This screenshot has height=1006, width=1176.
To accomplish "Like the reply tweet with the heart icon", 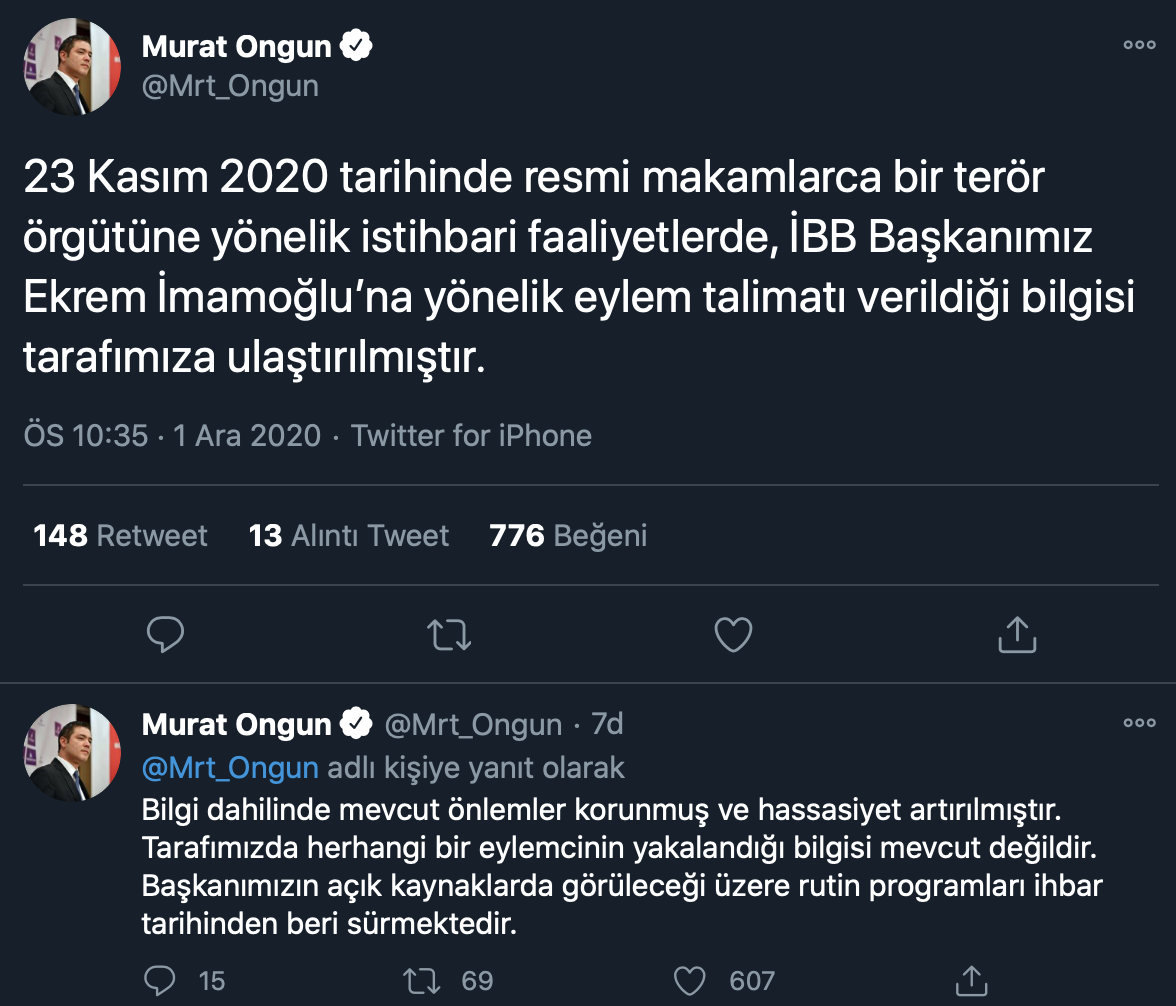I will pyautogui.click(x=690, y=981).
